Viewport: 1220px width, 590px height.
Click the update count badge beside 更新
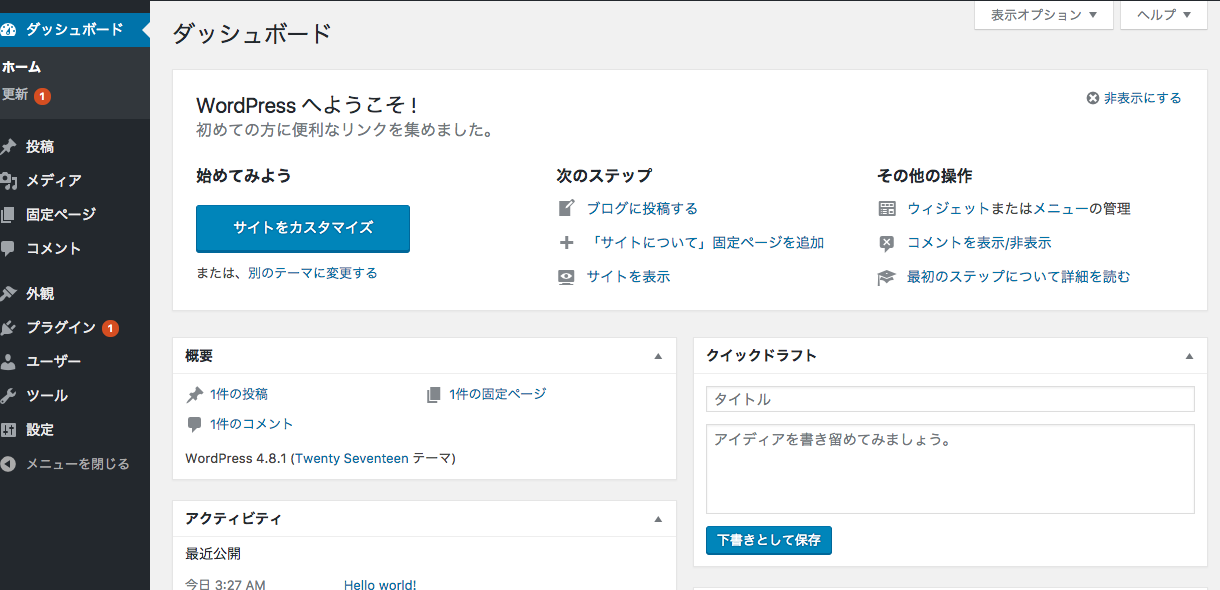42,96
